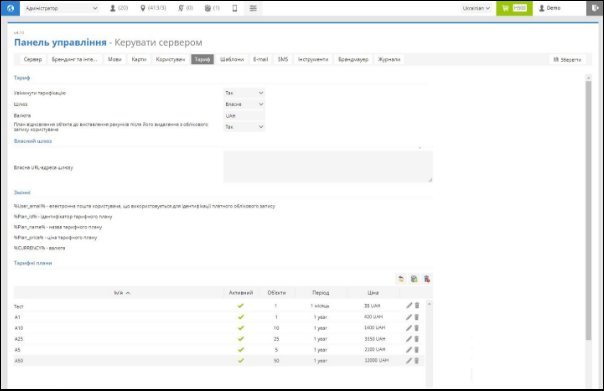The height and width of the screenshot is (391, 604).
Task: Click the blue globe home icon
Action: coord(10,8)
